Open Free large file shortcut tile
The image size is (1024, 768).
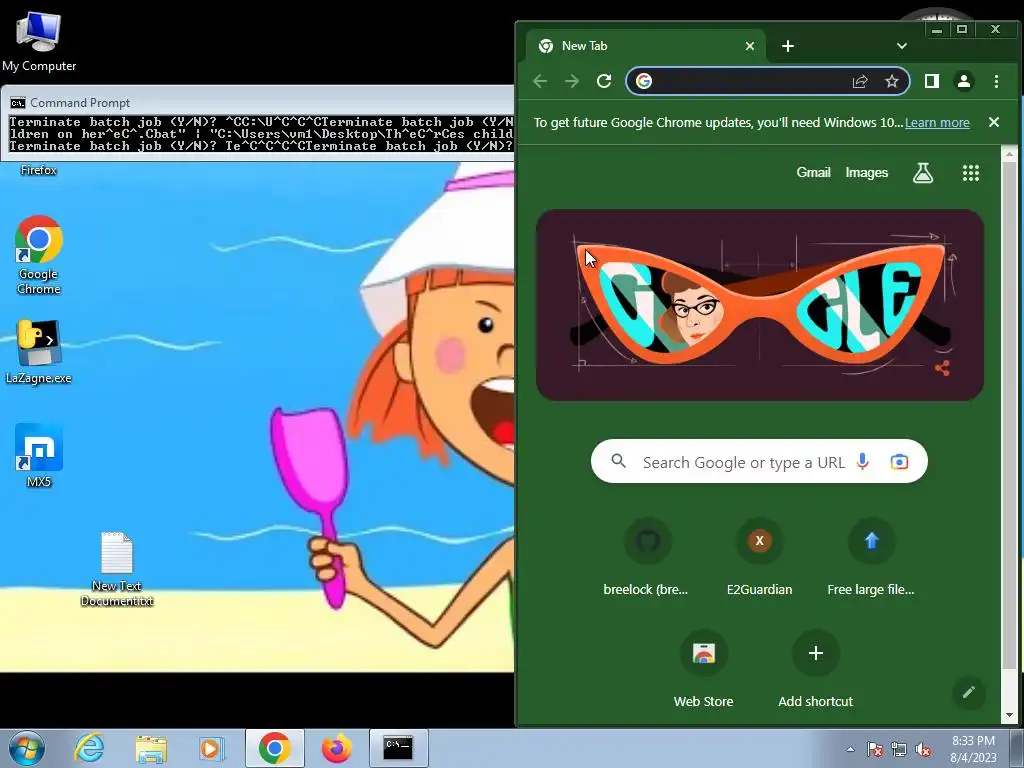(x=871, y=557)
